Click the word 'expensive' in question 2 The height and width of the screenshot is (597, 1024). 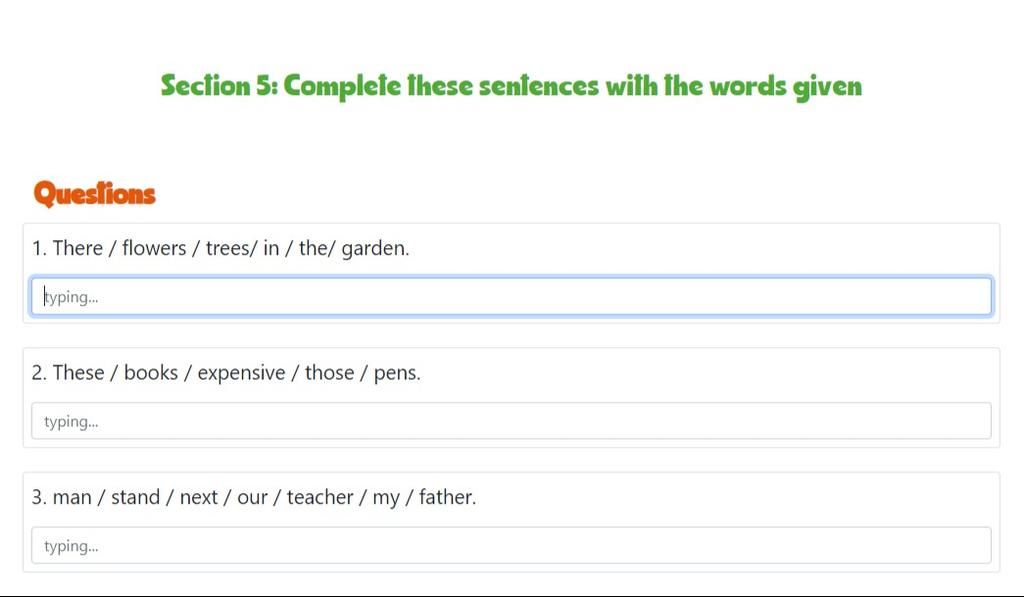[242, 374]
